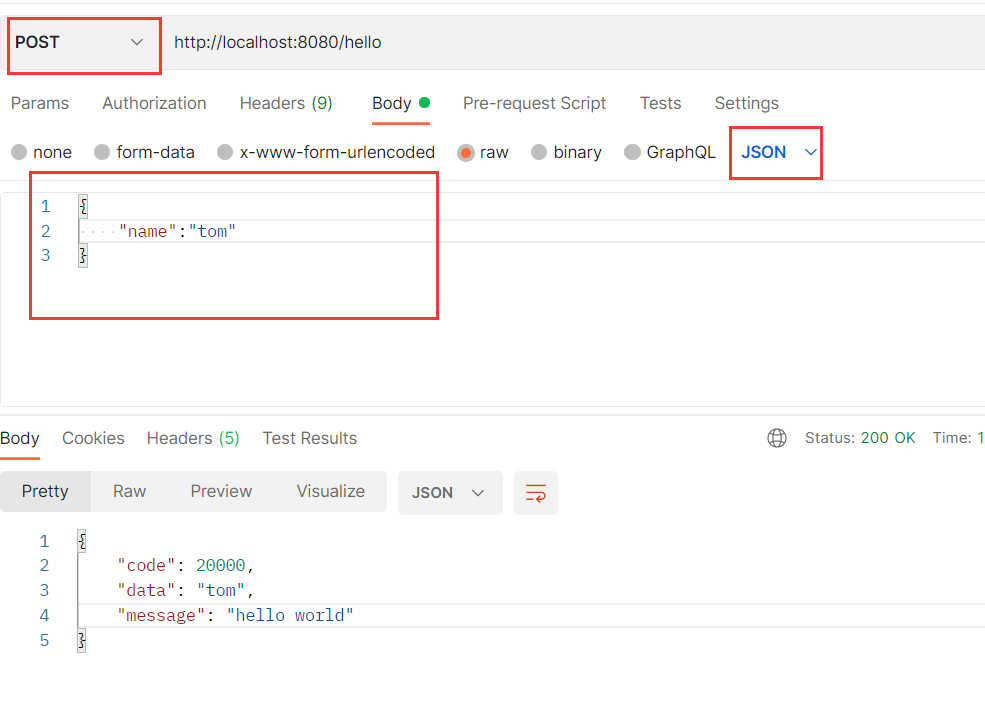Image resolution: width=985 pixels, height=702 pixels.
Task: Switch to the Params tab
Action: click(40, 103)
